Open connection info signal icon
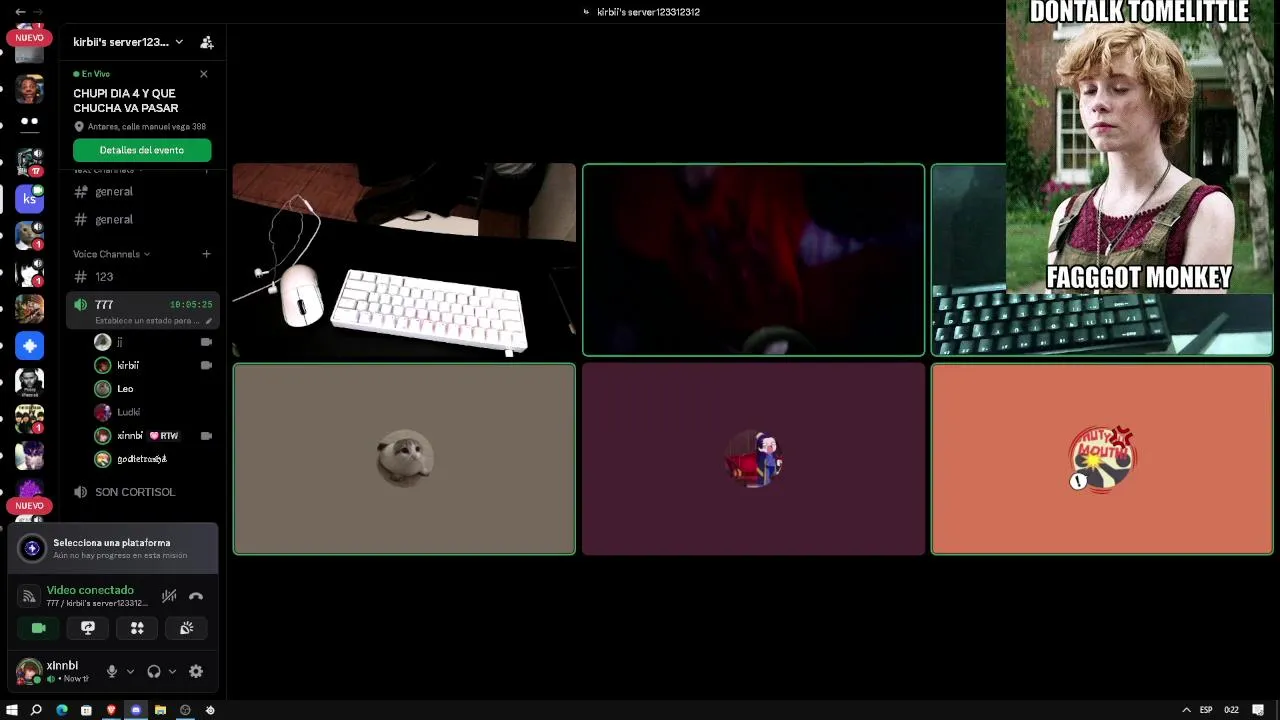1280x720 pixels. [x=29, y=596]
